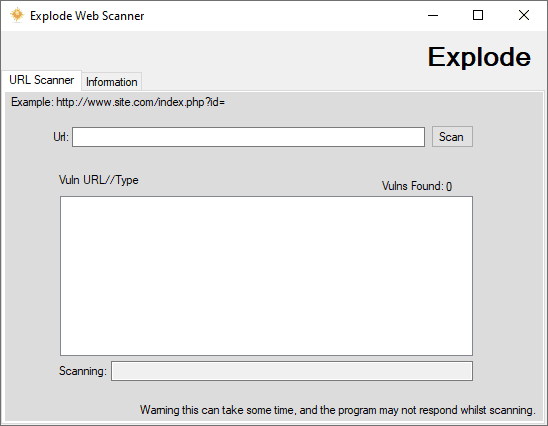The image size is (548, 426).
Task: Click the Scanning: label
Action: (82, 371)
